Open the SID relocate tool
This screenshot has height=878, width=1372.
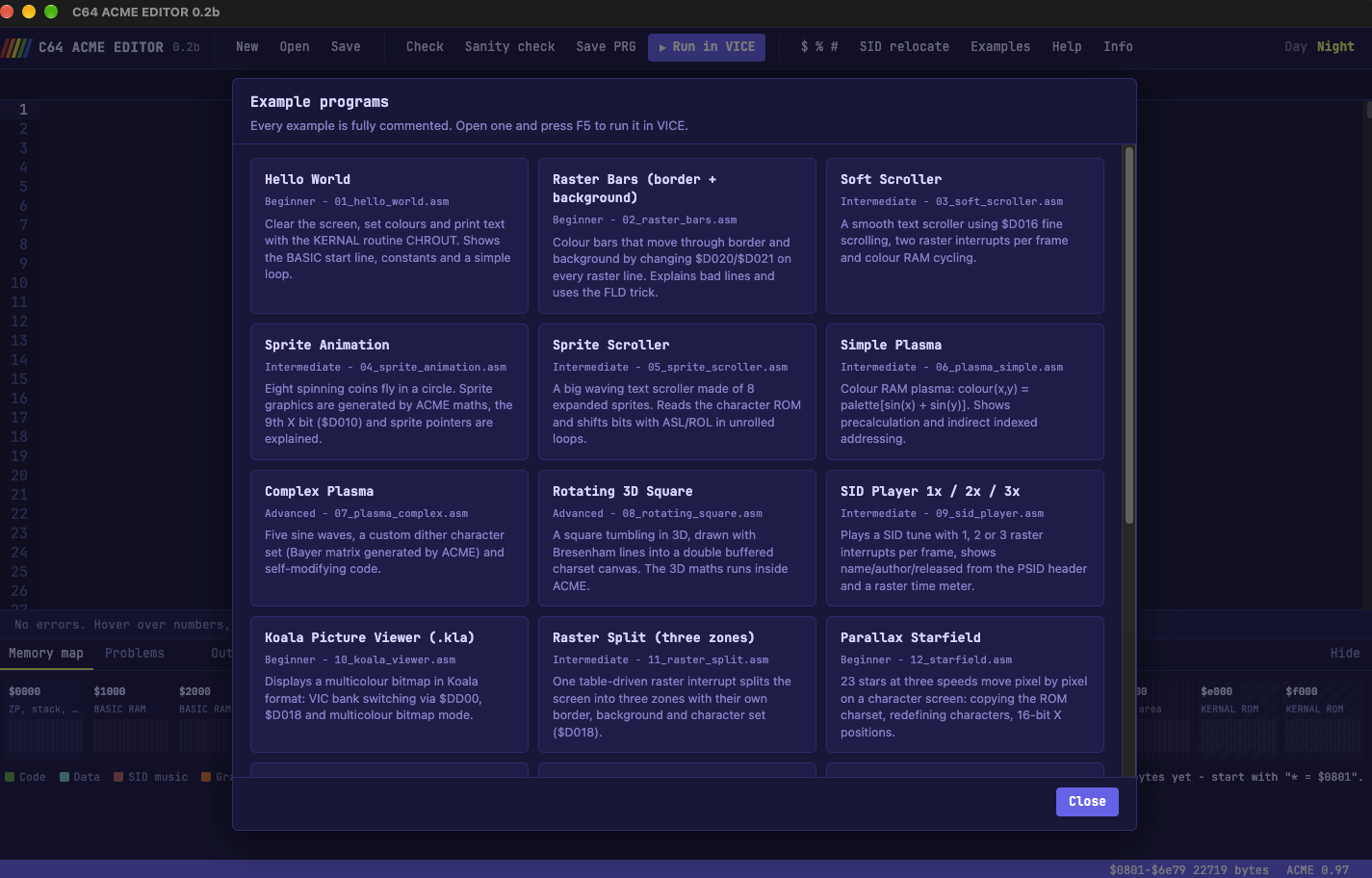[x=904, y=47]
